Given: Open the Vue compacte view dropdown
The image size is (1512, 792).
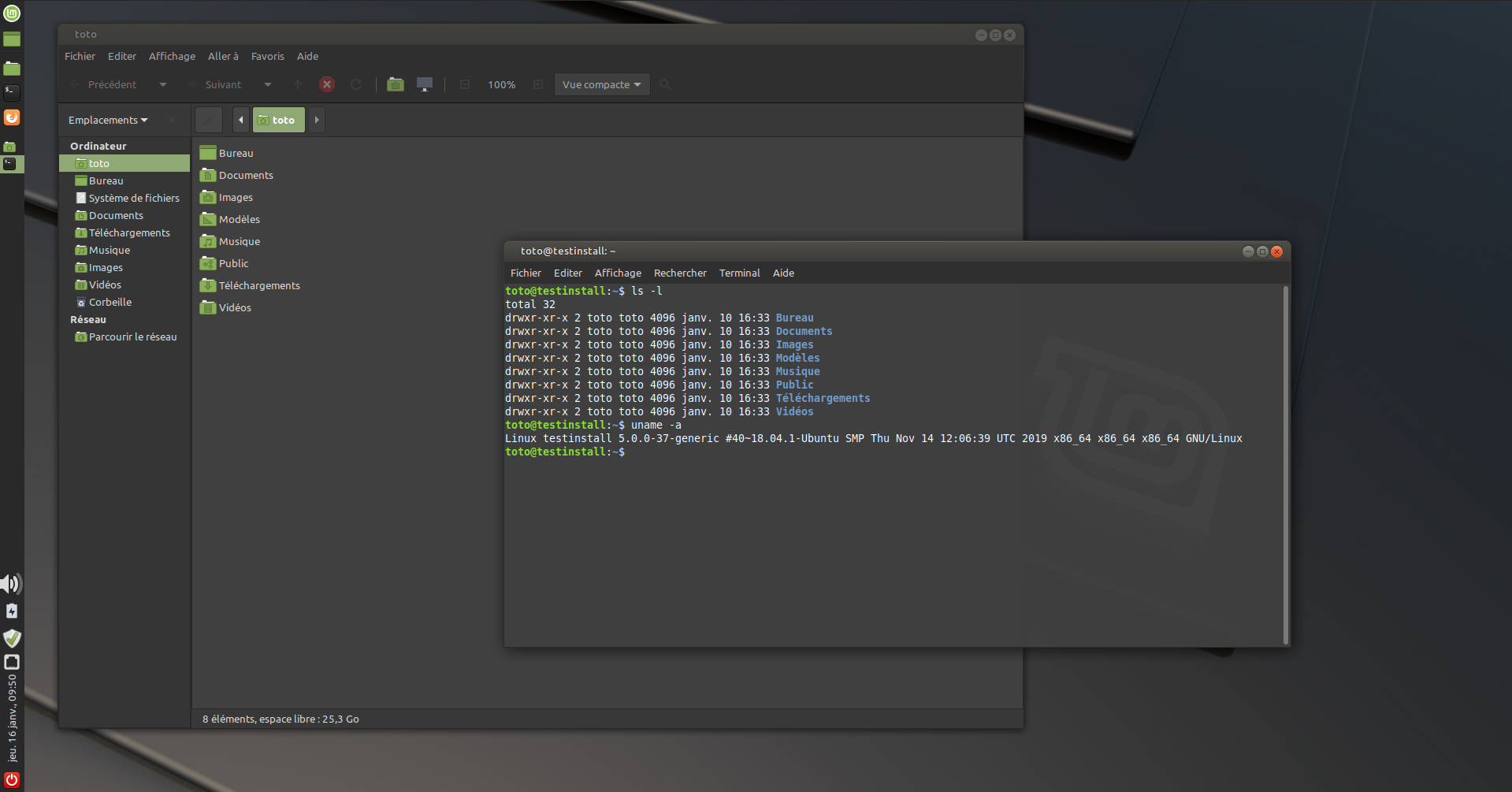Looking at the screenshot, I should (x=602, y=84).
